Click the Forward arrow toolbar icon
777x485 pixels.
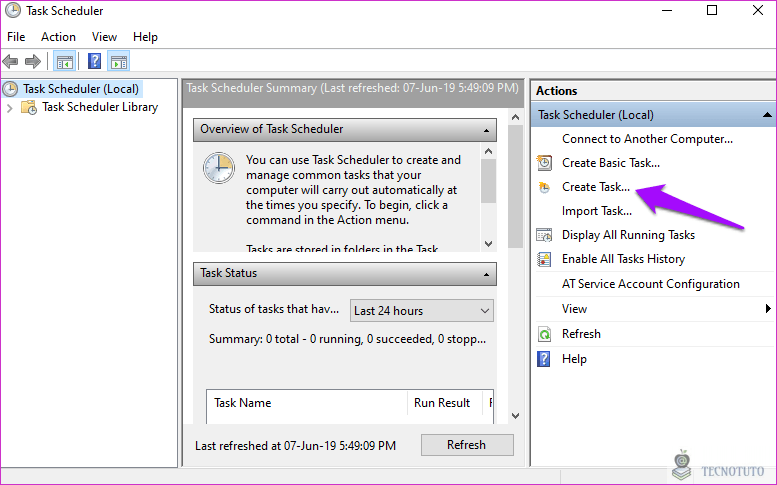tap(33, 62)
